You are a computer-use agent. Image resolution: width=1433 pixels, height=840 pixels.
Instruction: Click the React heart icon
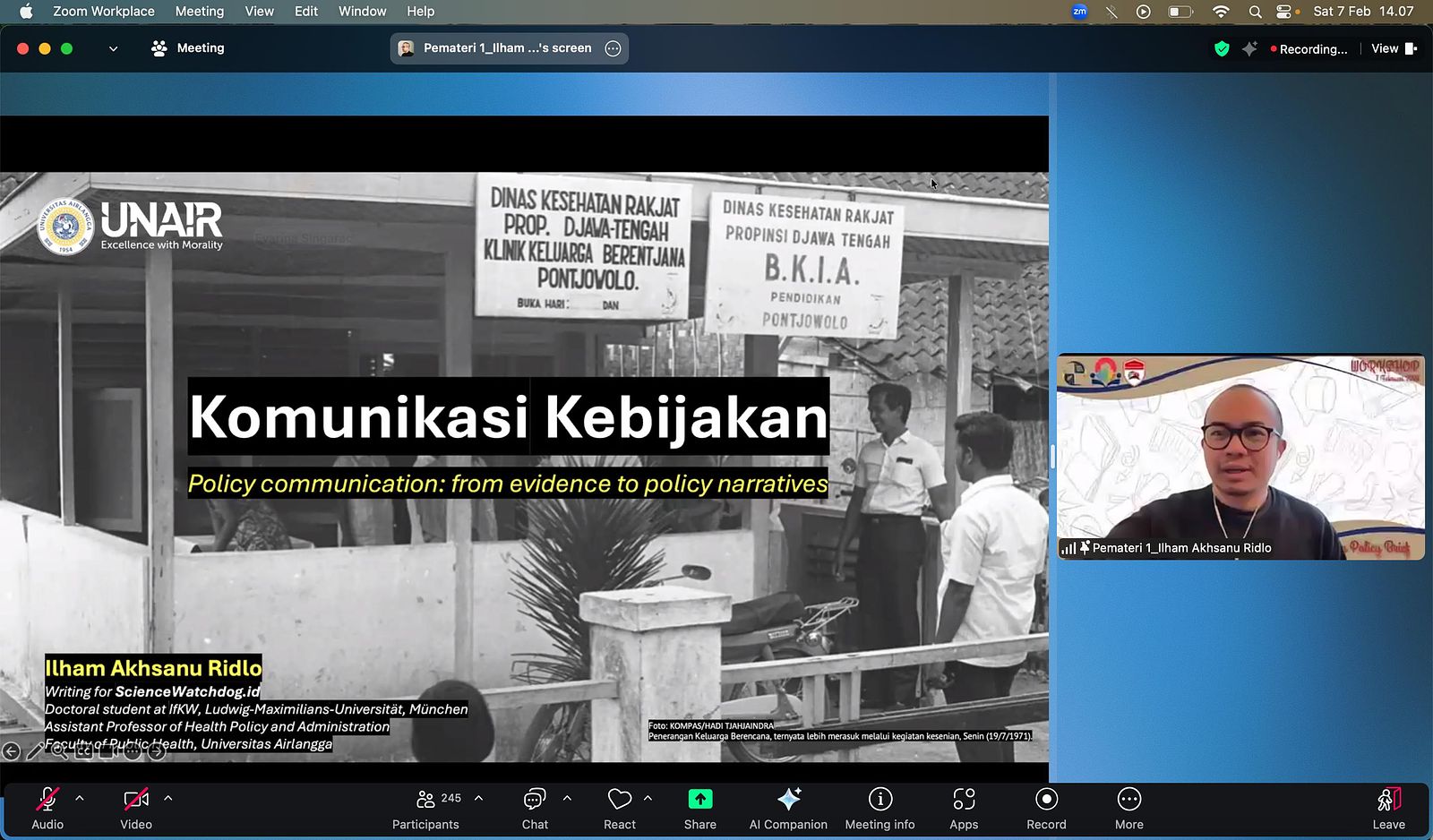click(620, 799)
